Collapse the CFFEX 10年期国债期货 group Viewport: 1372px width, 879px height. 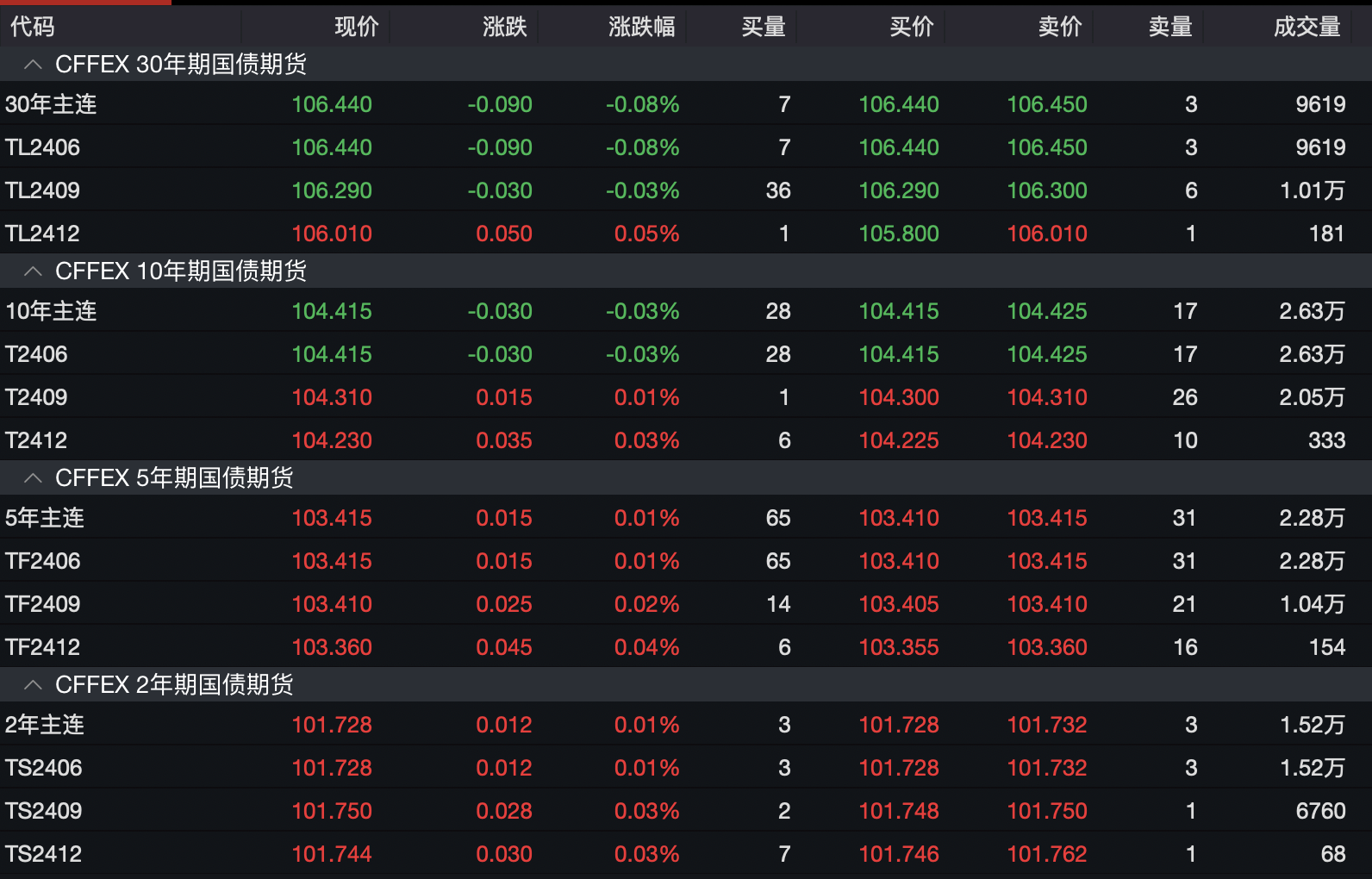coord(34,271)
